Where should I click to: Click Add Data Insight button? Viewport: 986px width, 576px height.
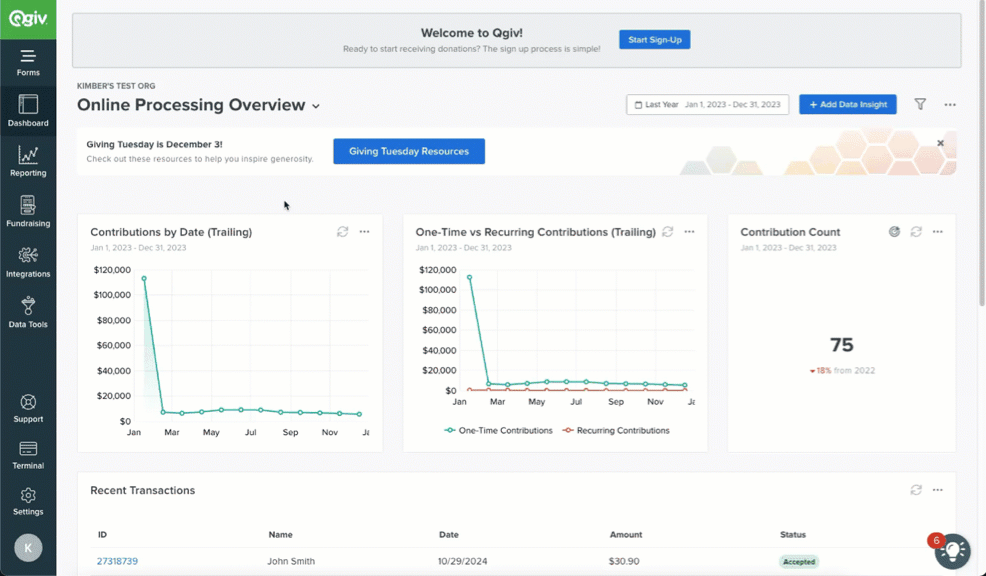click(848, 104)
